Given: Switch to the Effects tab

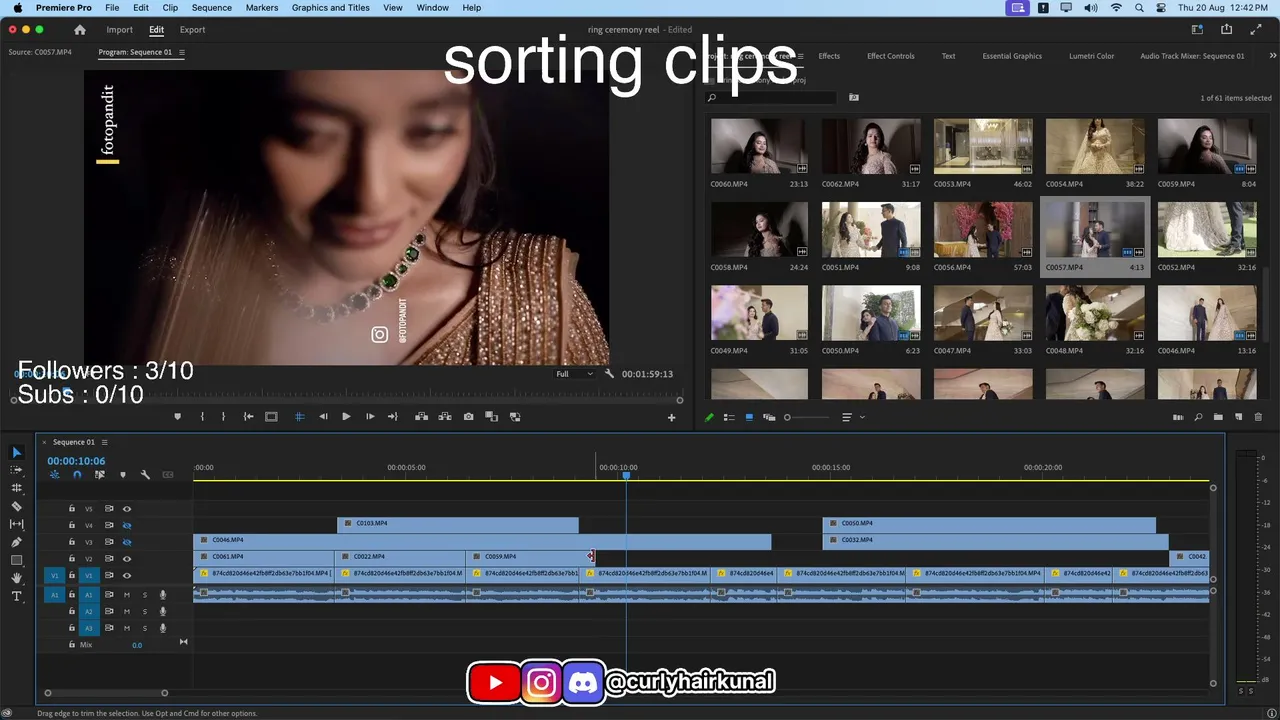Looking at the screenshot, I should tap(829, 56).
